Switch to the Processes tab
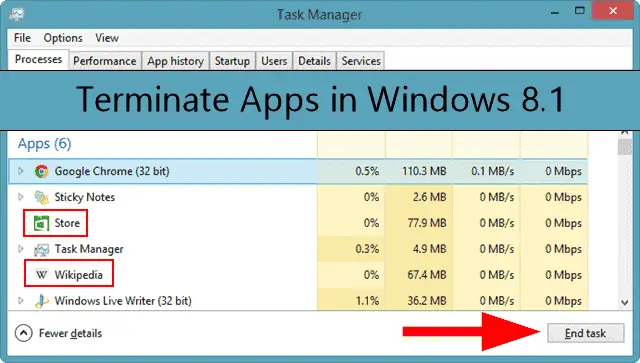Viewport: 640px width, 363px height. click(x=38, y=60)
